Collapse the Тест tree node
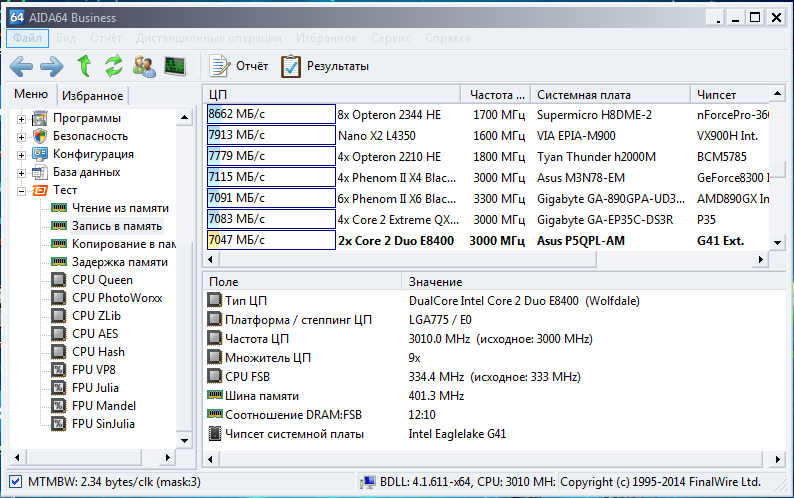 click(x=22, y=190)
